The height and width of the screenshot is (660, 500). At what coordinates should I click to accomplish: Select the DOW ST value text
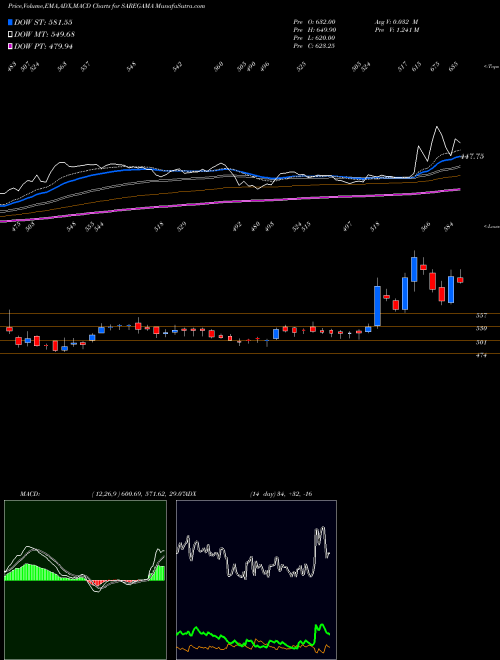[60, 22]
